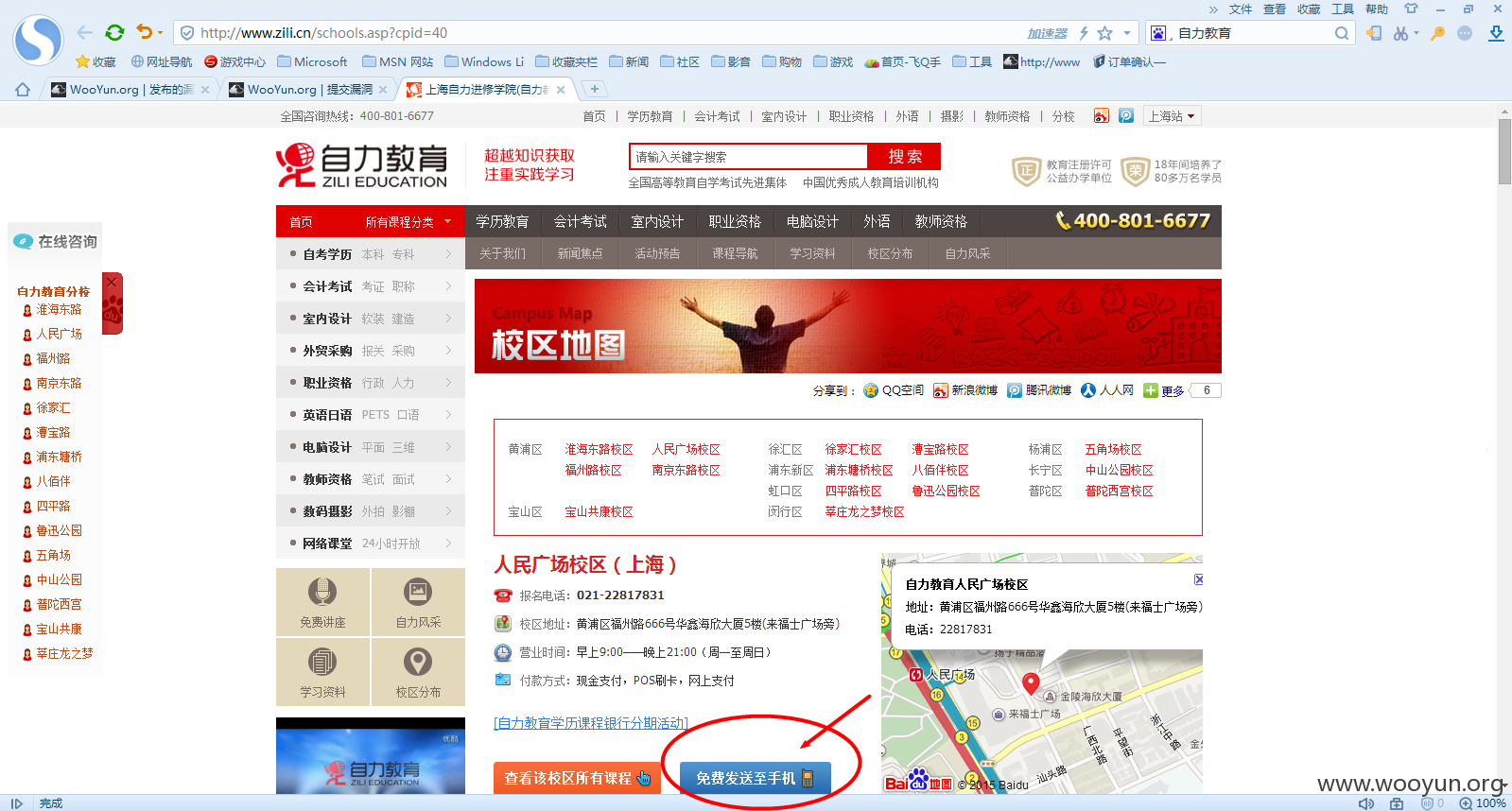
Task: Close the floating paw widget
Action: coord(112,282)
